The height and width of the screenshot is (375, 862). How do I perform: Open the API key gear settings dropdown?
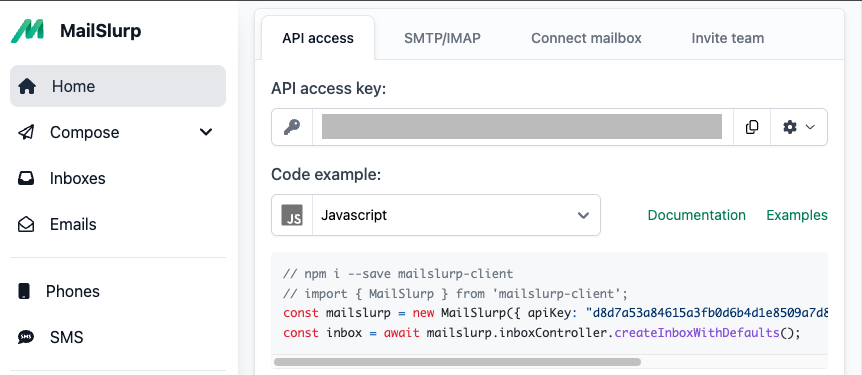[798, 127]
